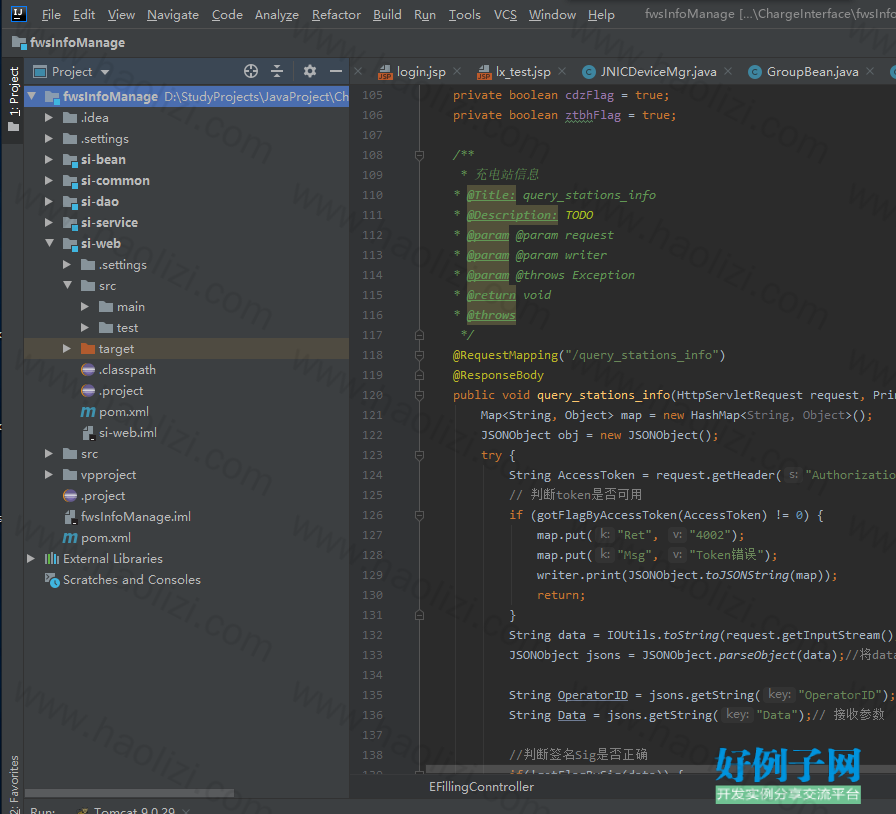Expand External Libraries node
Viewport: 896px width, 814px height.
pyautogui.click(x=31, y=558)
